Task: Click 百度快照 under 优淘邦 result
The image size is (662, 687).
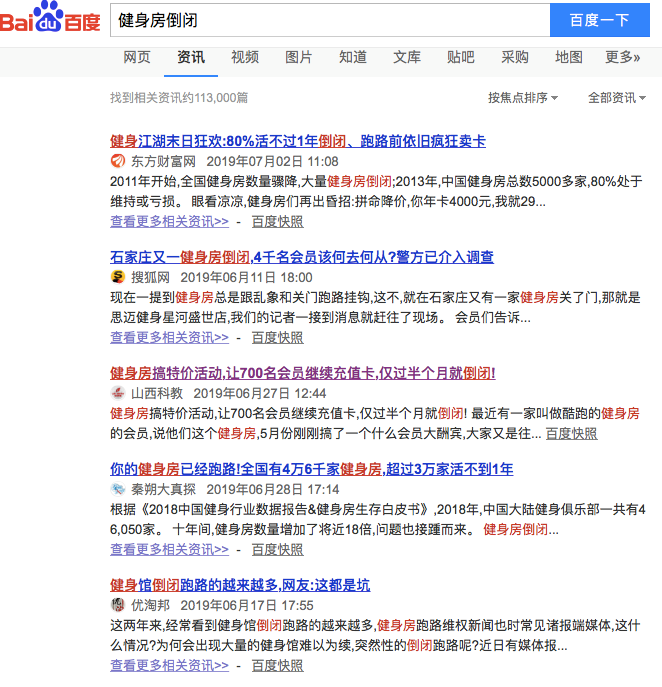Action: click(277, 665)
